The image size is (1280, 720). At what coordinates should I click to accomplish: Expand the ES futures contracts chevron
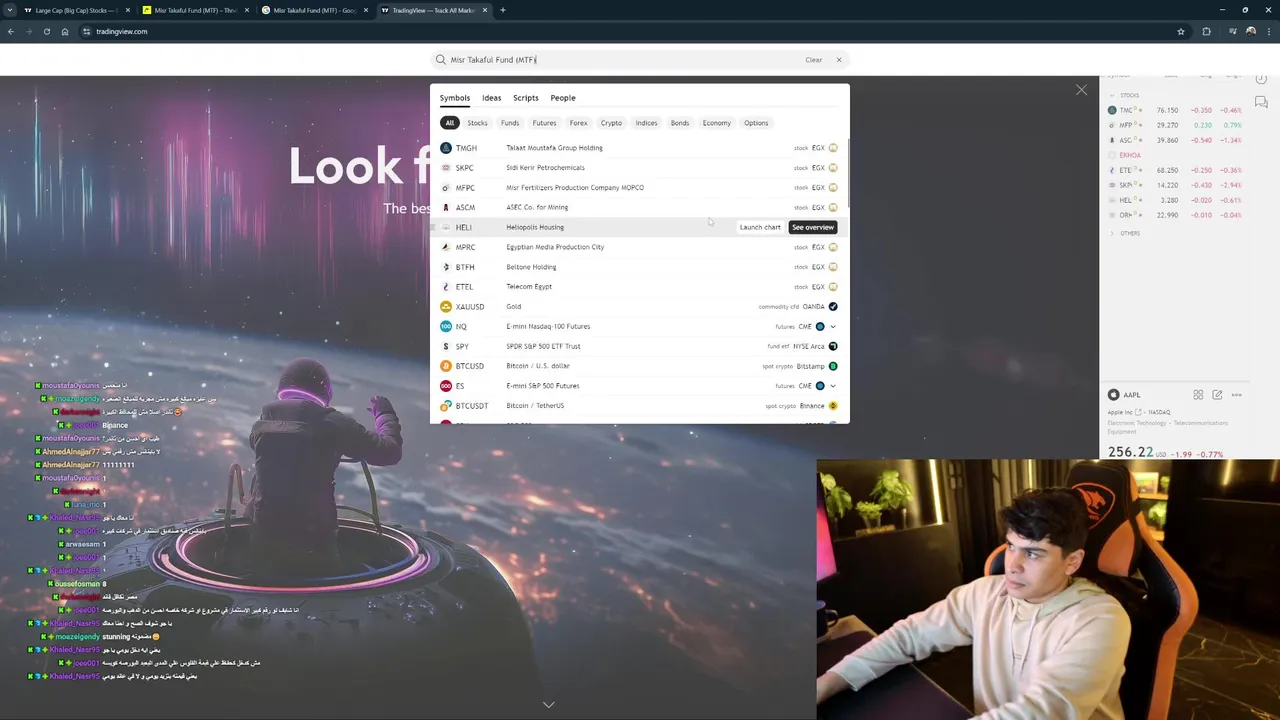point(833,386)
